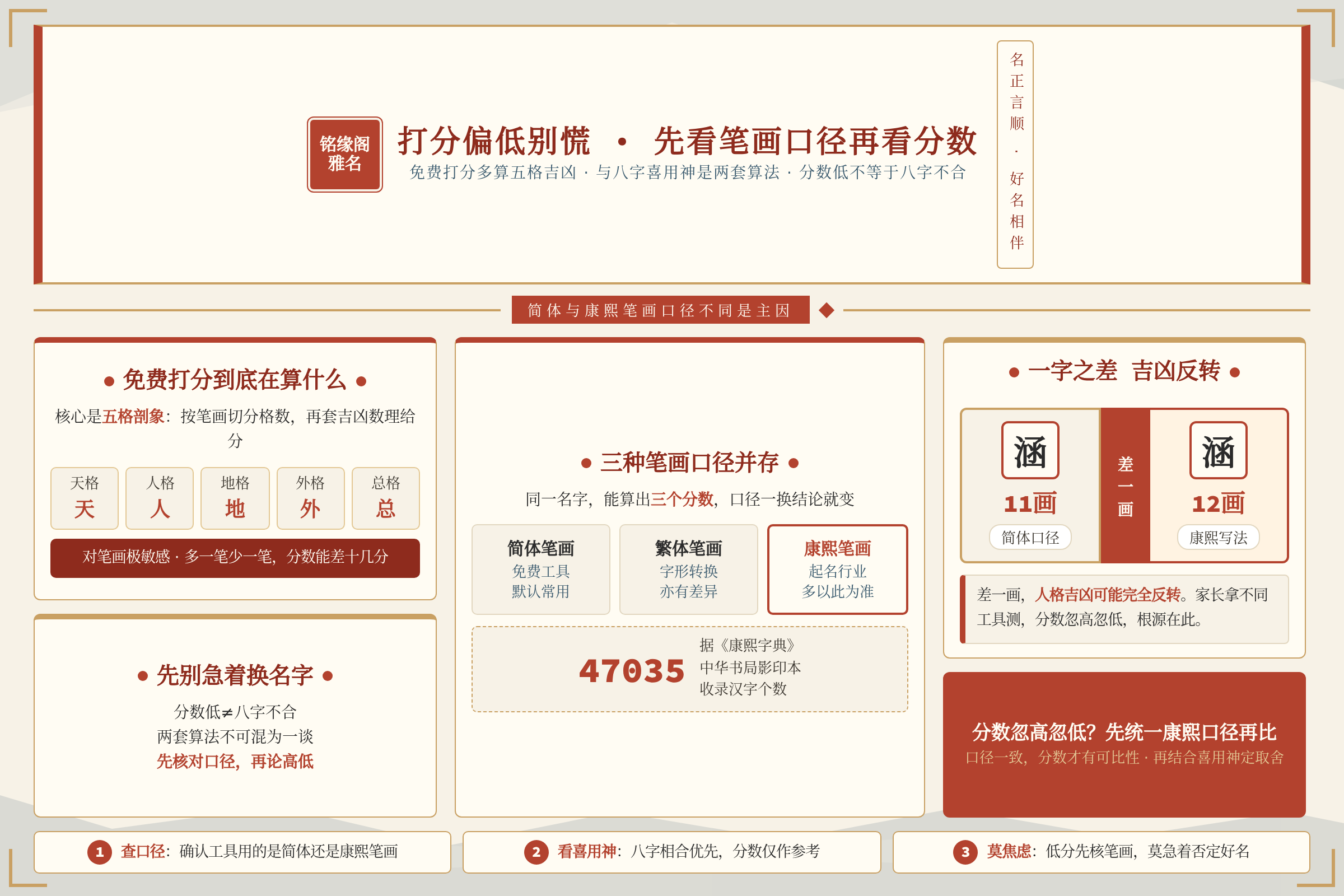Click the line 分数低≠八字不合
1344x896 pixels.
pos(235,712)
